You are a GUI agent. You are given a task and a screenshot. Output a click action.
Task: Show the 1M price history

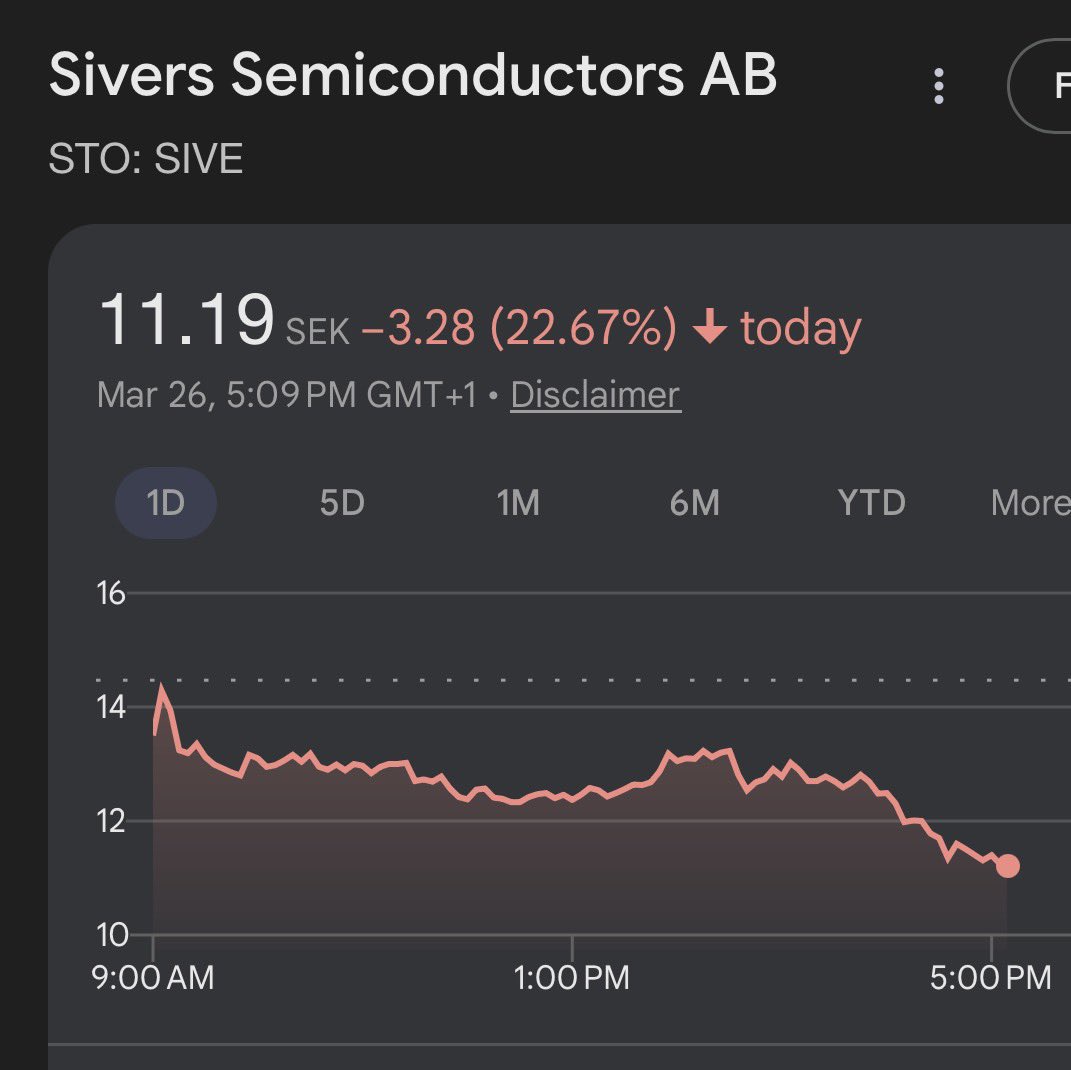[x=518, y=502]
